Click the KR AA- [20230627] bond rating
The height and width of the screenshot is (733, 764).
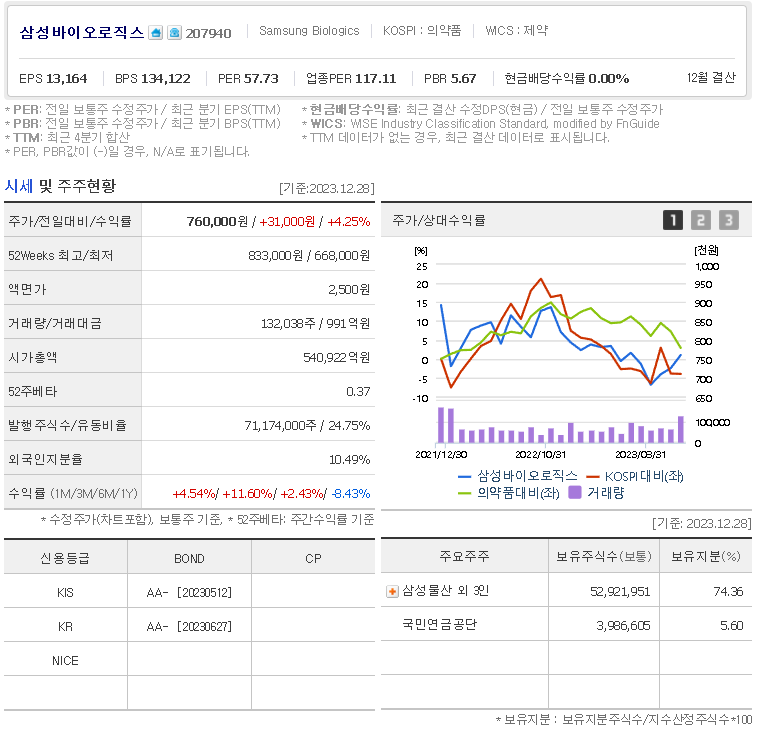(189, 627)
